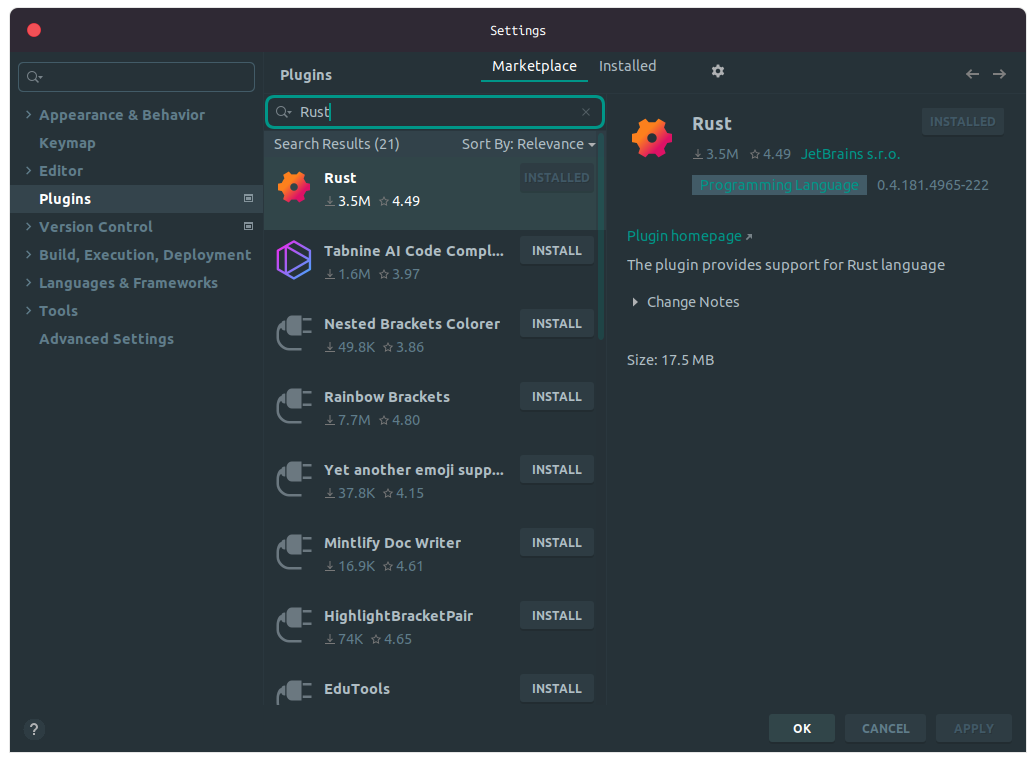
Task: Install the EduTools plugin
Action: 556,689
